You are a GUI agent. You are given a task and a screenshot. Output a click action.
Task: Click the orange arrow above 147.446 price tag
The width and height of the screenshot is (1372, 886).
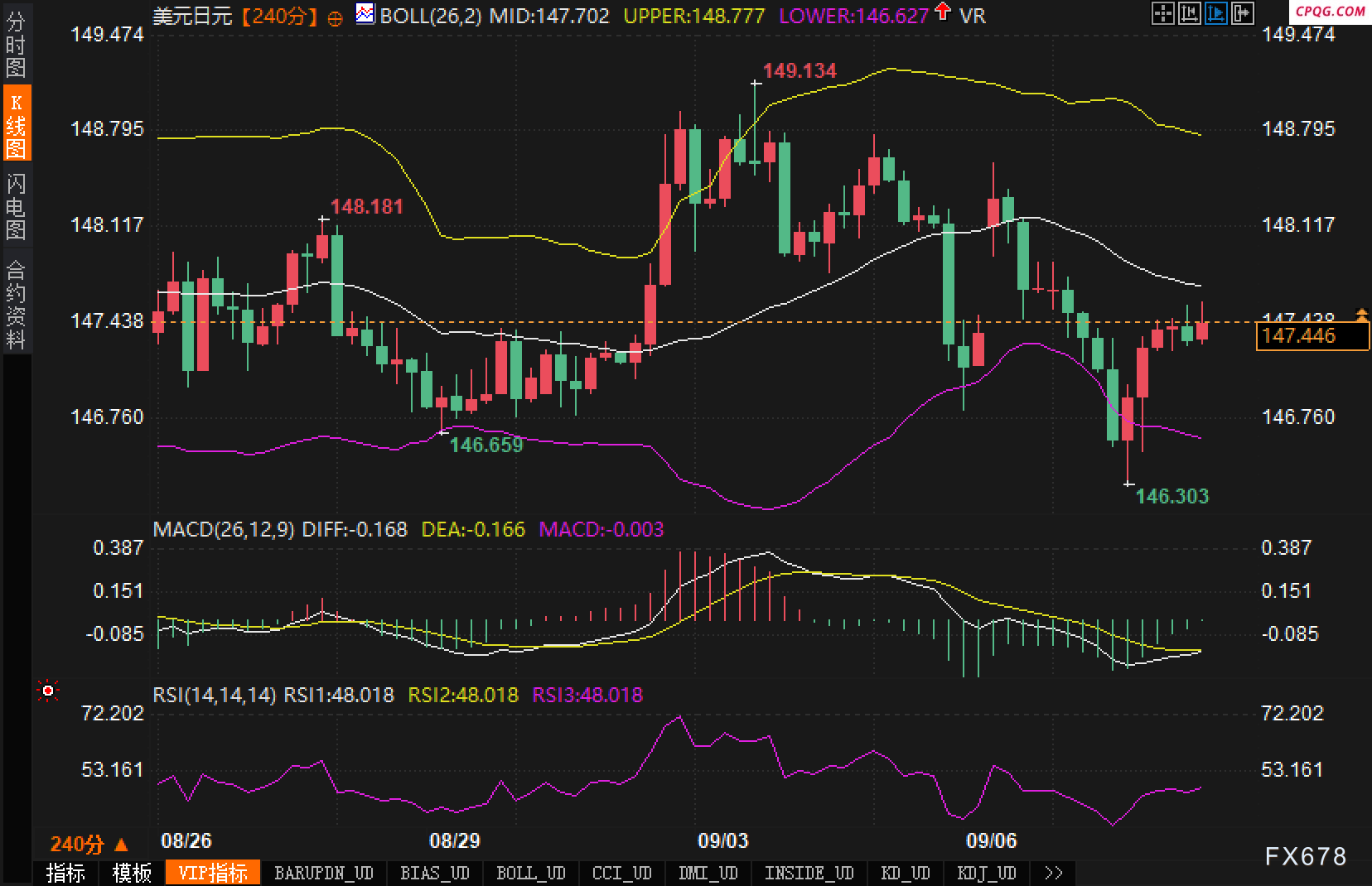1361,314
